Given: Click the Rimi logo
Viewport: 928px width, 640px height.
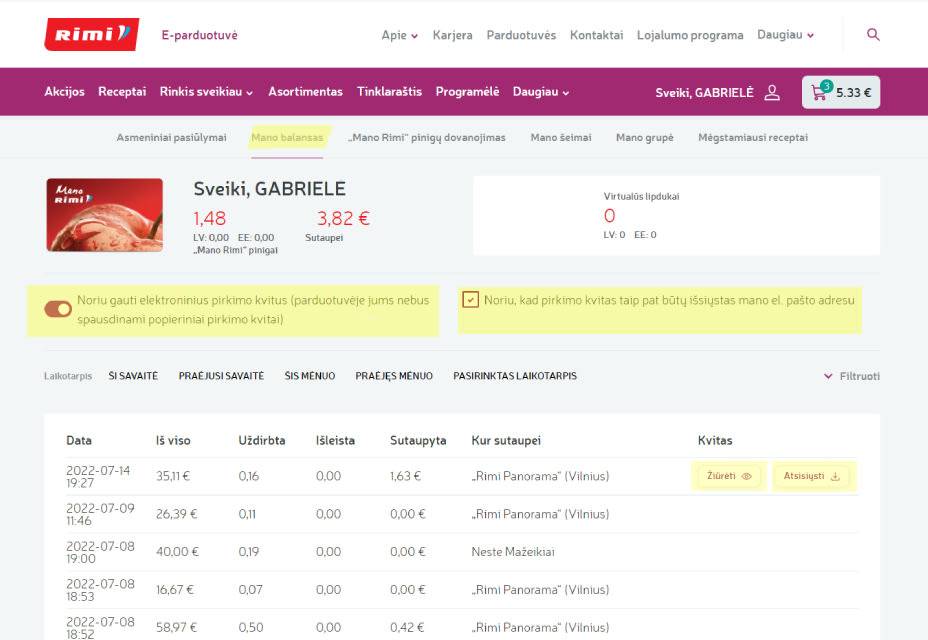Looking at the screenshot, I should (91, 35).
